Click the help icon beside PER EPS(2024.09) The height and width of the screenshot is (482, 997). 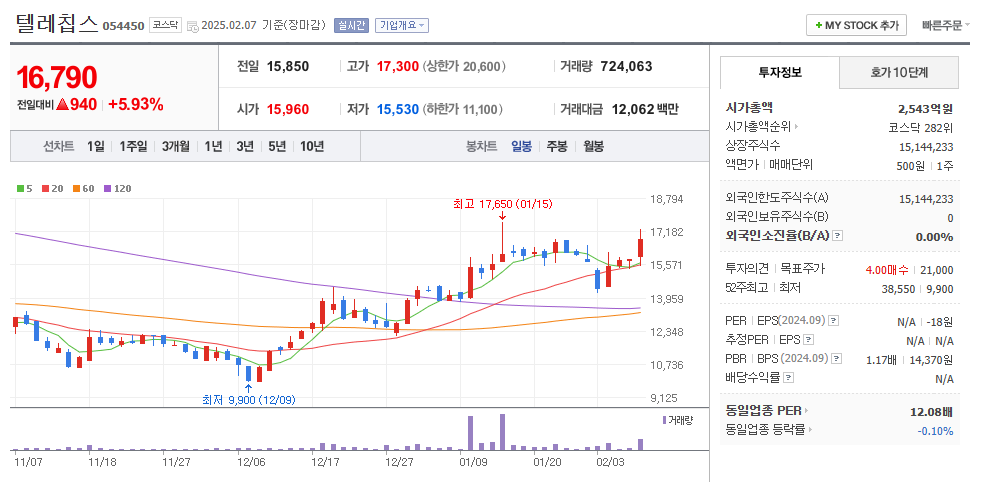click(834, 320)
